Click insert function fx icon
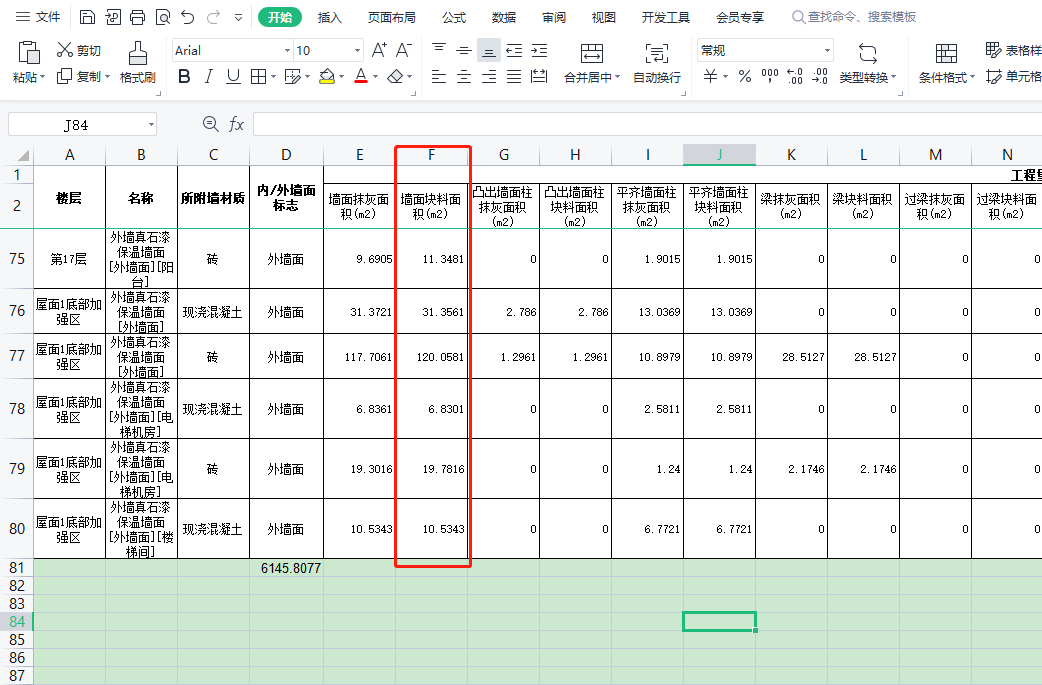The image size is (1042, 685). tap(237, 124)
